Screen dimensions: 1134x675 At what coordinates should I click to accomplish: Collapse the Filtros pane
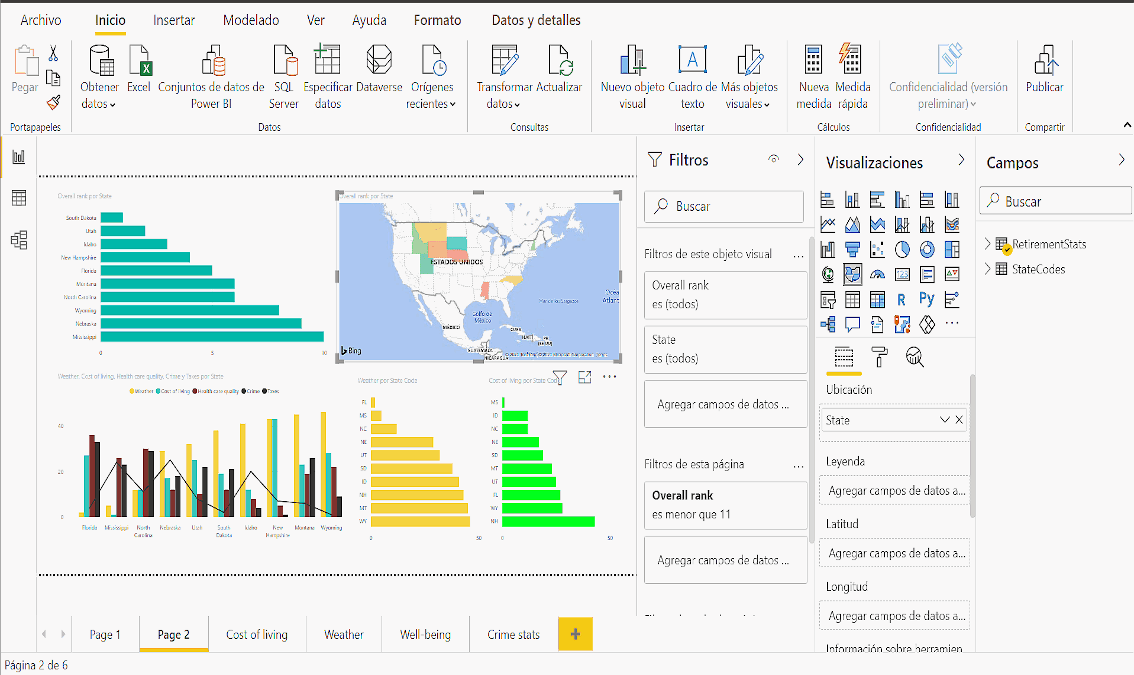(801, 160)
